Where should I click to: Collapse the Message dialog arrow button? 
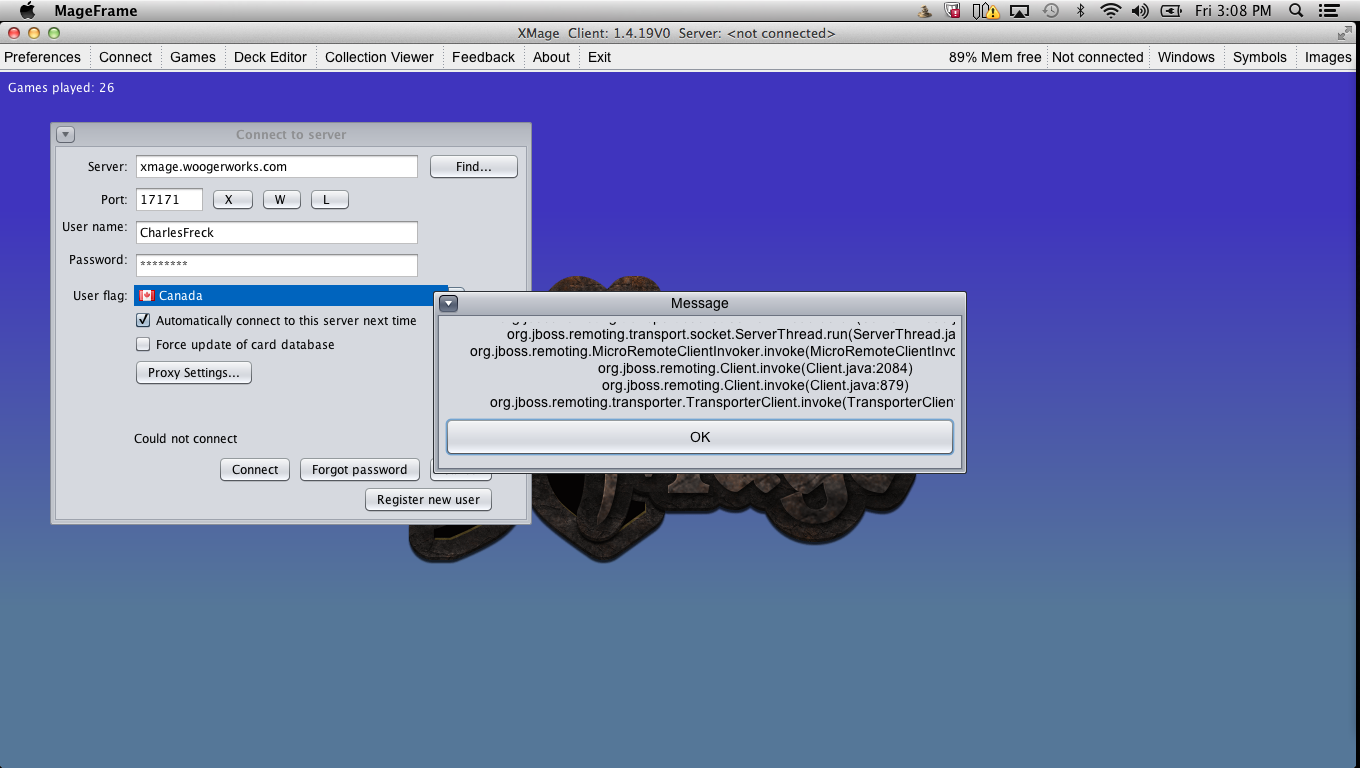pyautogui.click(x=448, y=303)
